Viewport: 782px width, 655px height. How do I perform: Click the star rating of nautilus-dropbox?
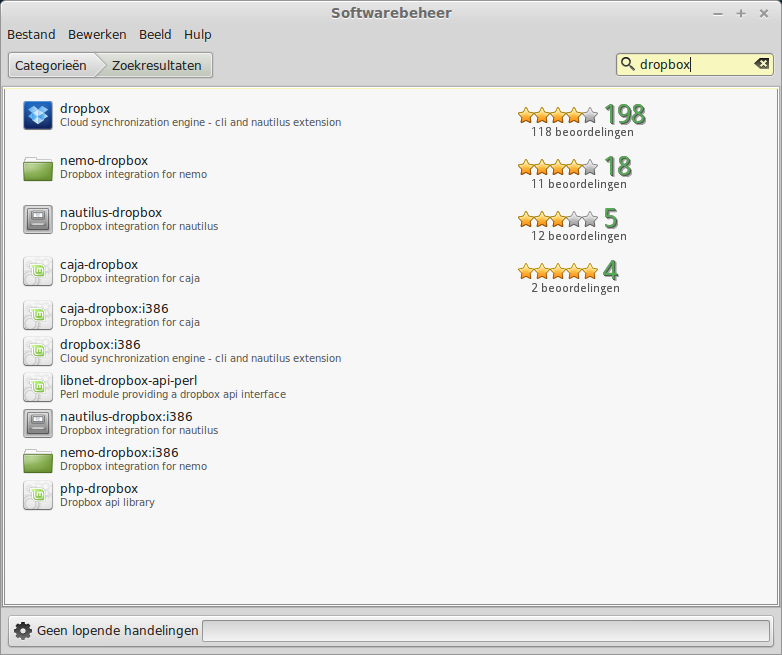pos(558,219)
